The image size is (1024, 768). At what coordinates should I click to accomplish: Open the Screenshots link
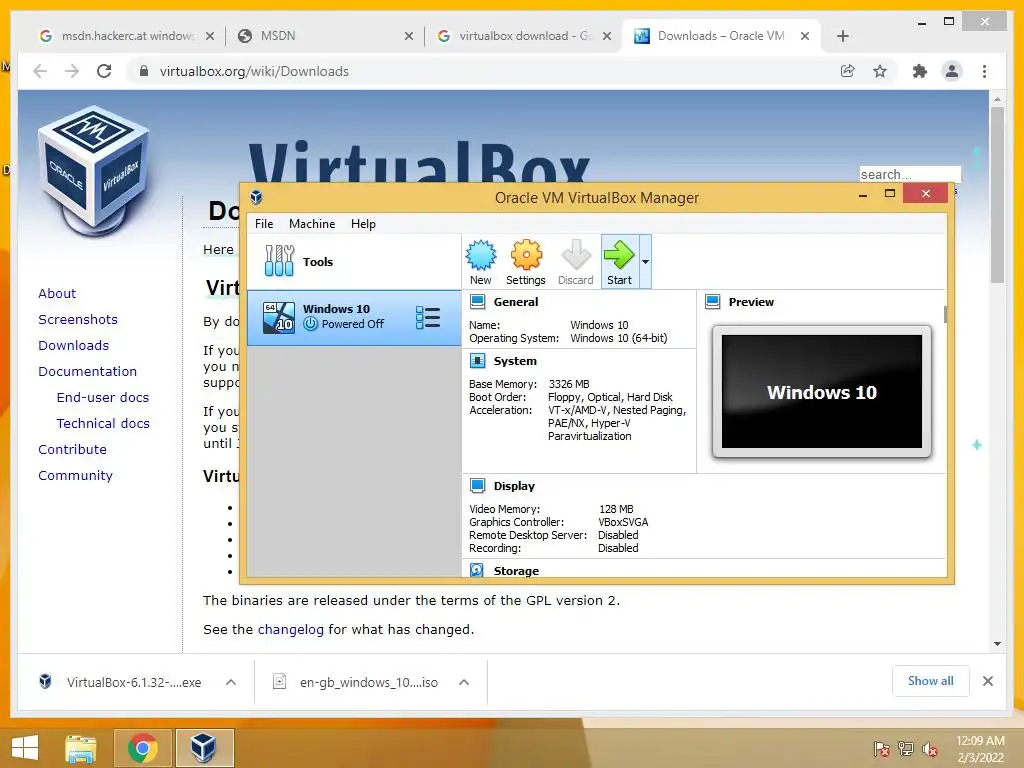click(x=78, y=319)
